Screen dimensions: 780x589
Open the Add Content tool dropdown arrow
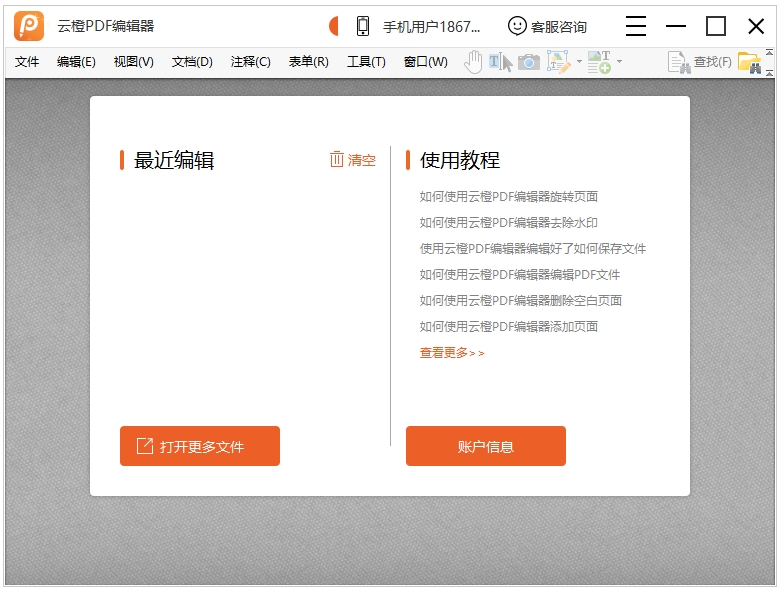tap(619, 62)
